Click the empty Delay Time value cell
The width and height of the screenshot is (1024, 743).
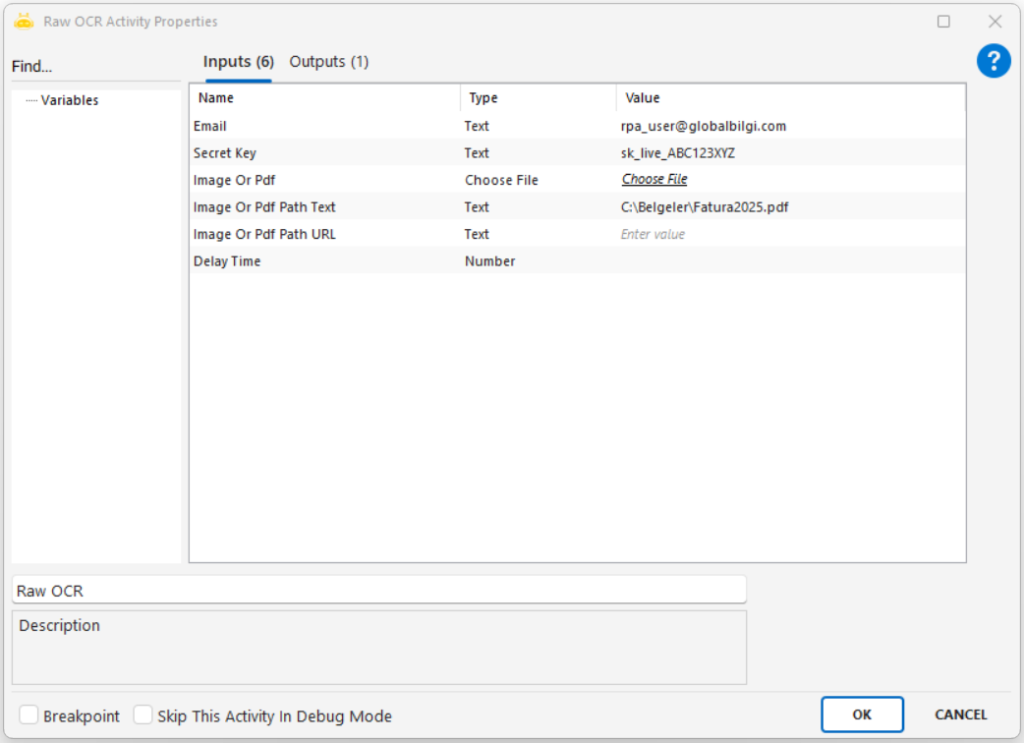tap(788, 261)
